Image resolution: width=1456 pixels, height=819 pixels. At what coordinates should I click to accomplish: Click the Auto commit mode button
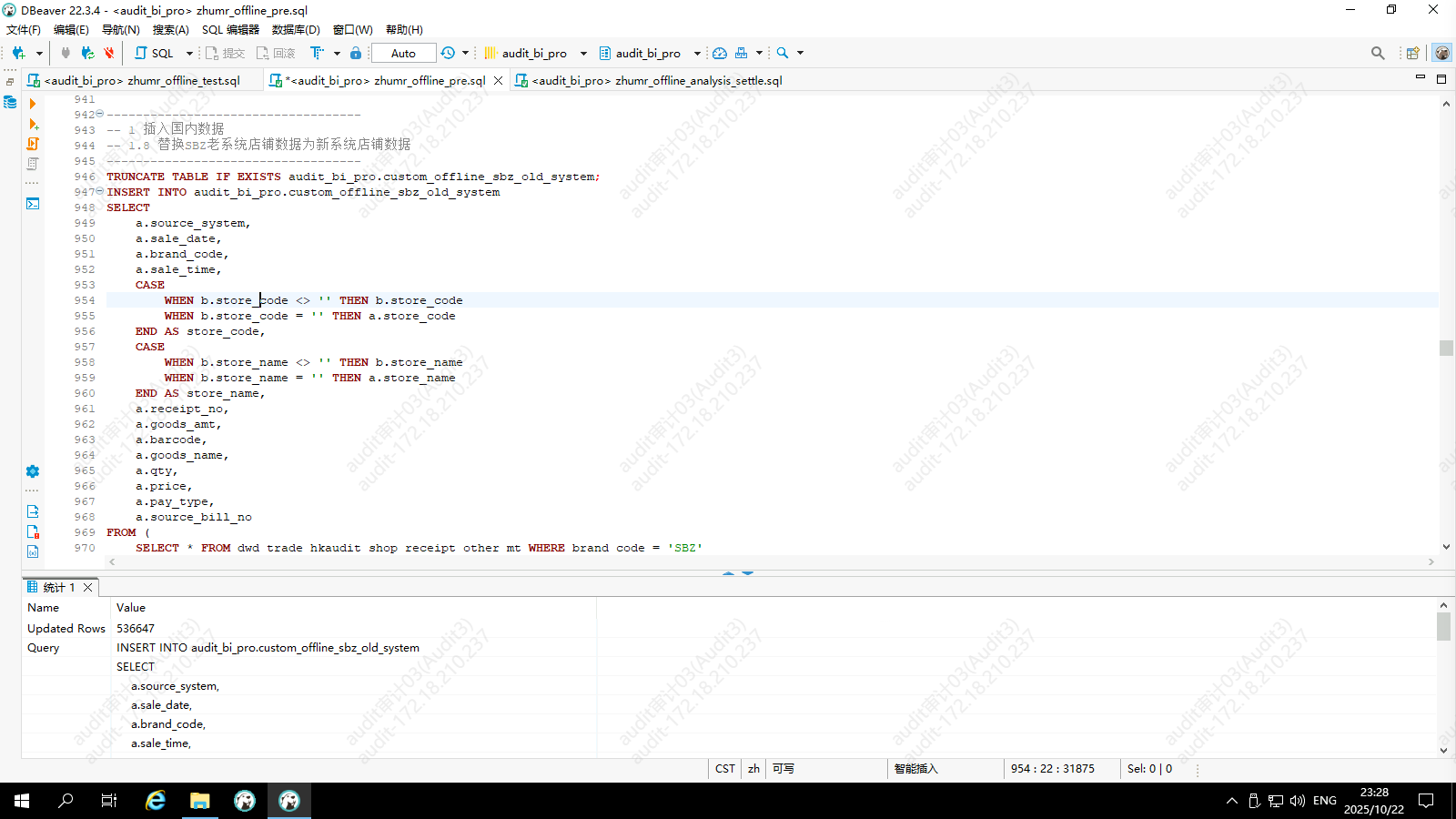point(403,53)
